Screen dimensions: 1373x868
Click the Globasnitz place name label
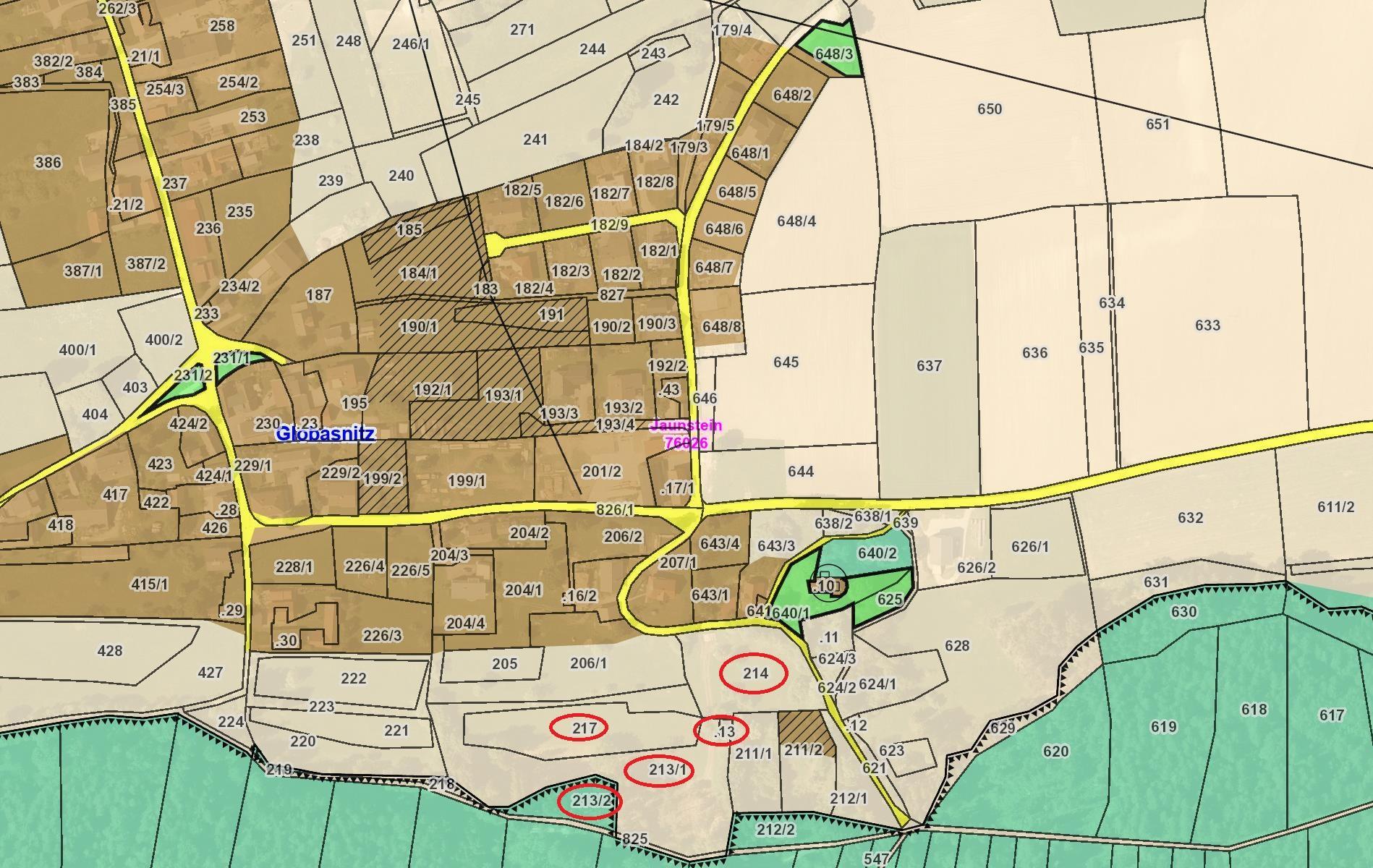pyautogui.click(x=326, y=434)
